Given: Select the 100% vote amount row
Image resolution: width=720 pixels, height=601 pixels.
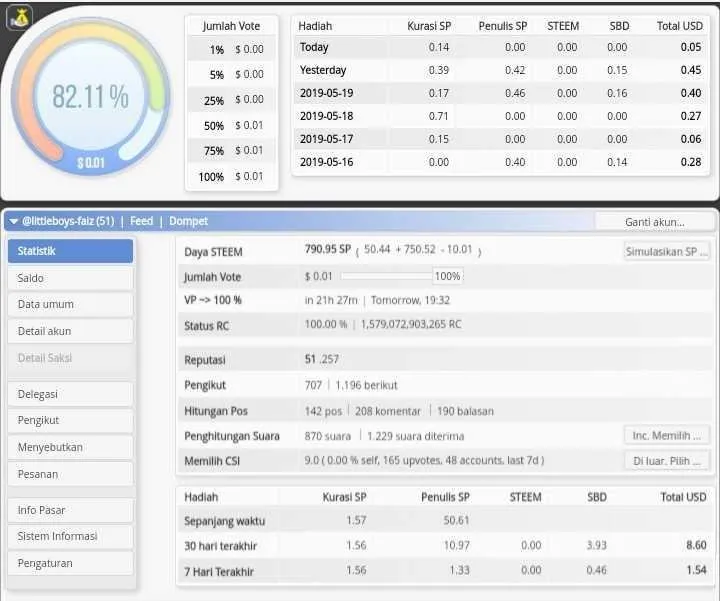Looking at the screenshot, I should [232, 176].
